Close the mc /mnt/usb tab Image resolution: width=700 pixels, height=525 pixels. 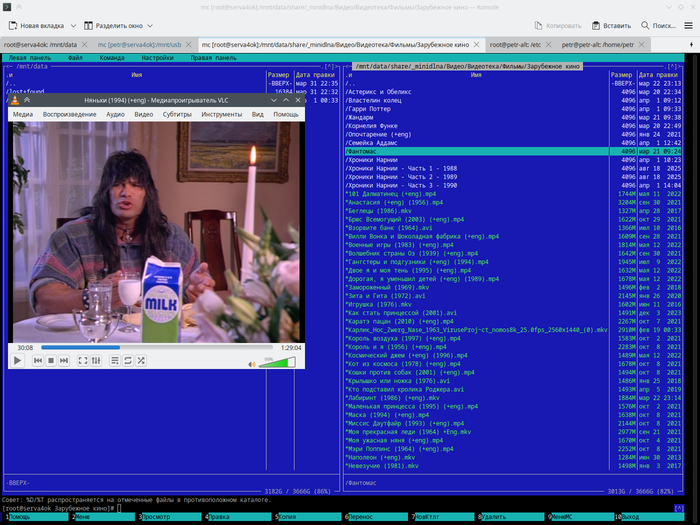pyautogui.click(x=188, y=45)
